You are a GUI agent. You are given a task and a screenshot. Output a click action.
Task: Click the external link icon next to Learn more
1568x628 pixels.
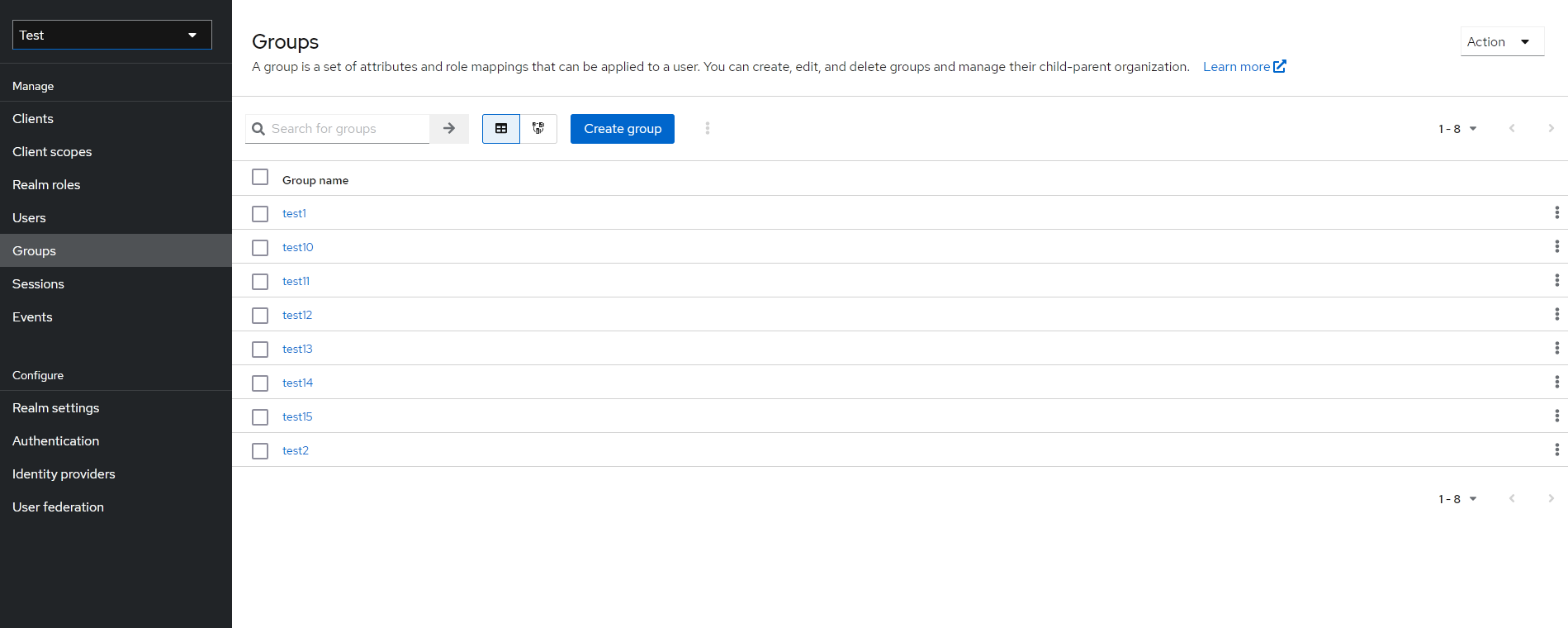[x=1280, y=66]
